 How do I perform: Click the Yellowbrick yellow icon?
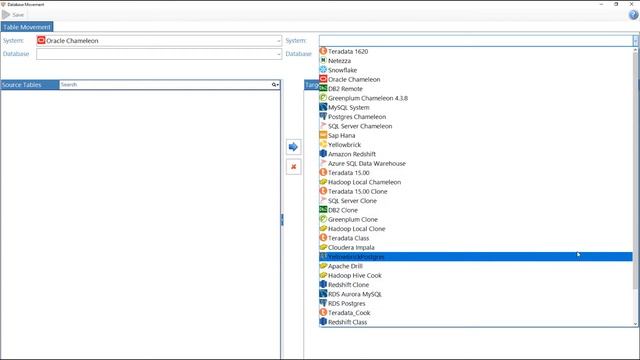(x=323, y=144)
